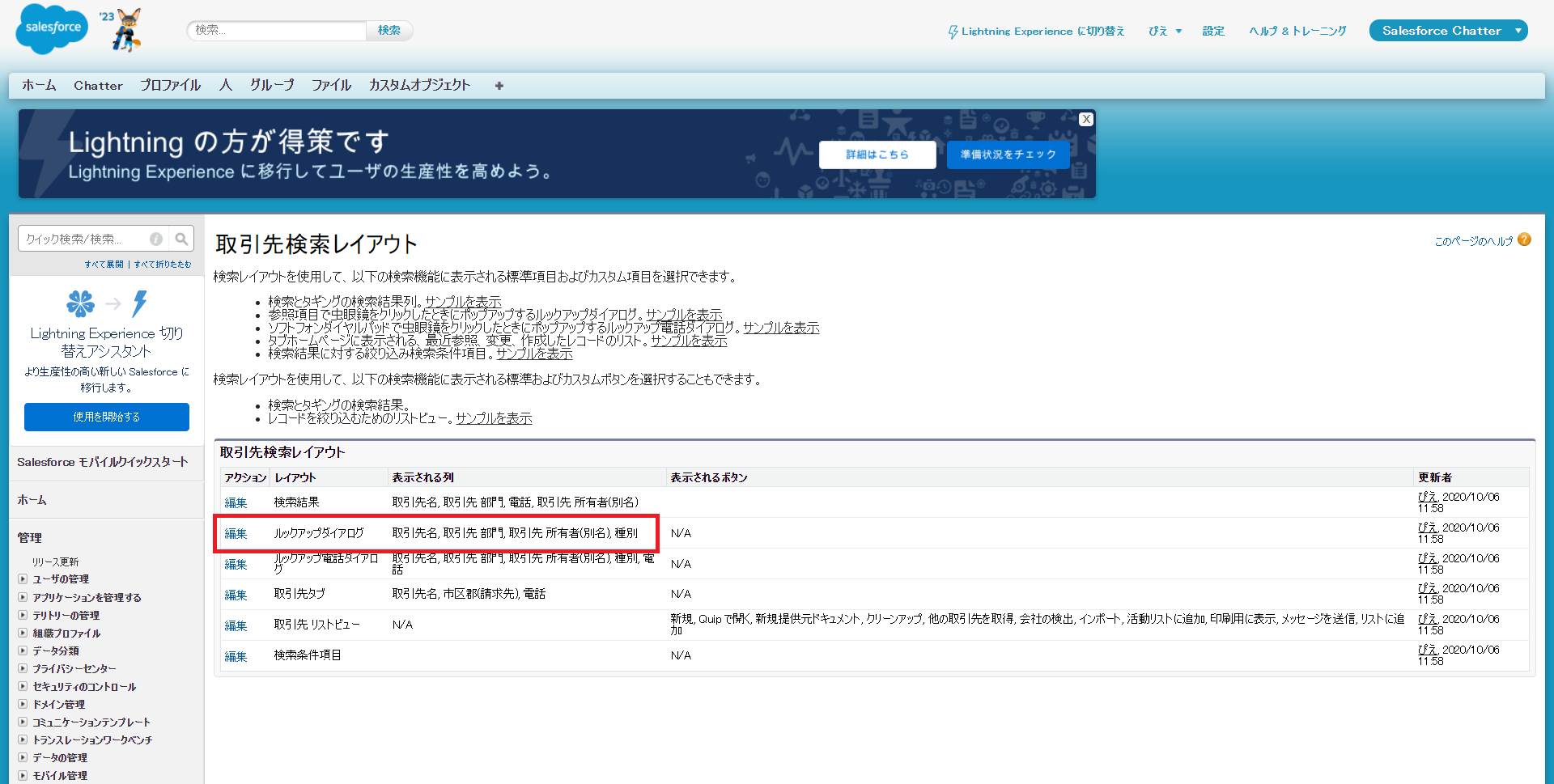Expand セキュリティのコントロール tree node

point(23,686)
